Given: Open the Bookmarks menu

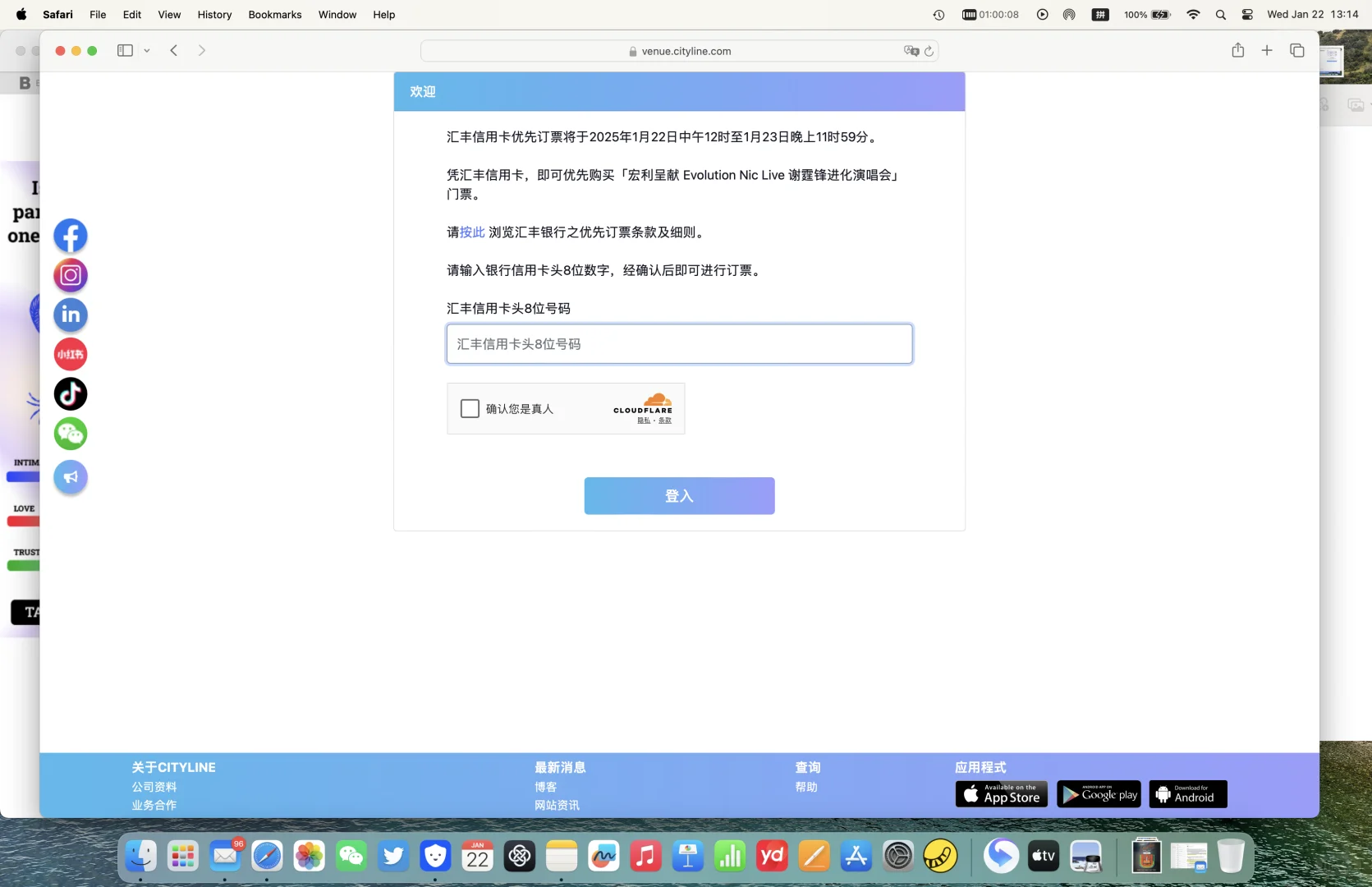Looking at the screenshot, I should [275, 15].
